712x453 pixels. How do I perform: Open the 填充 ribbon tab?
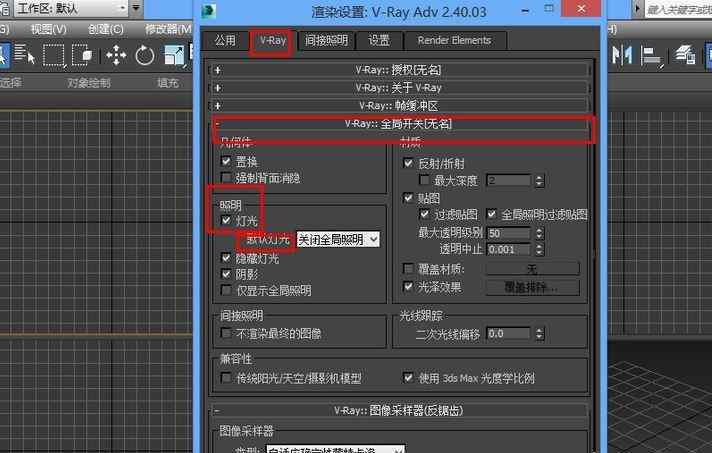tap(168, 83)
